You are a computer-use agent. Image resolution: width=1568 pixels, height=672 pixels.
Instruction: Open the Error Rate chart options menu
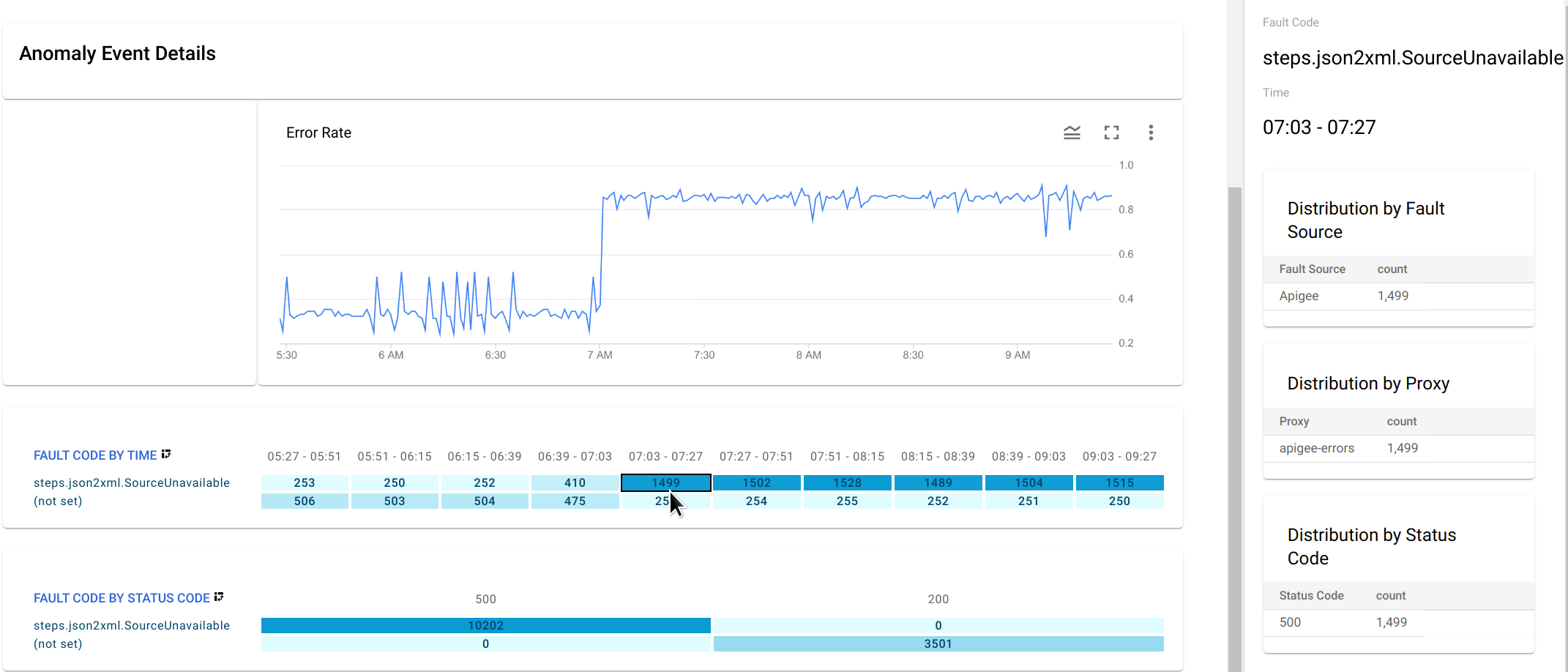point(1151,132)
